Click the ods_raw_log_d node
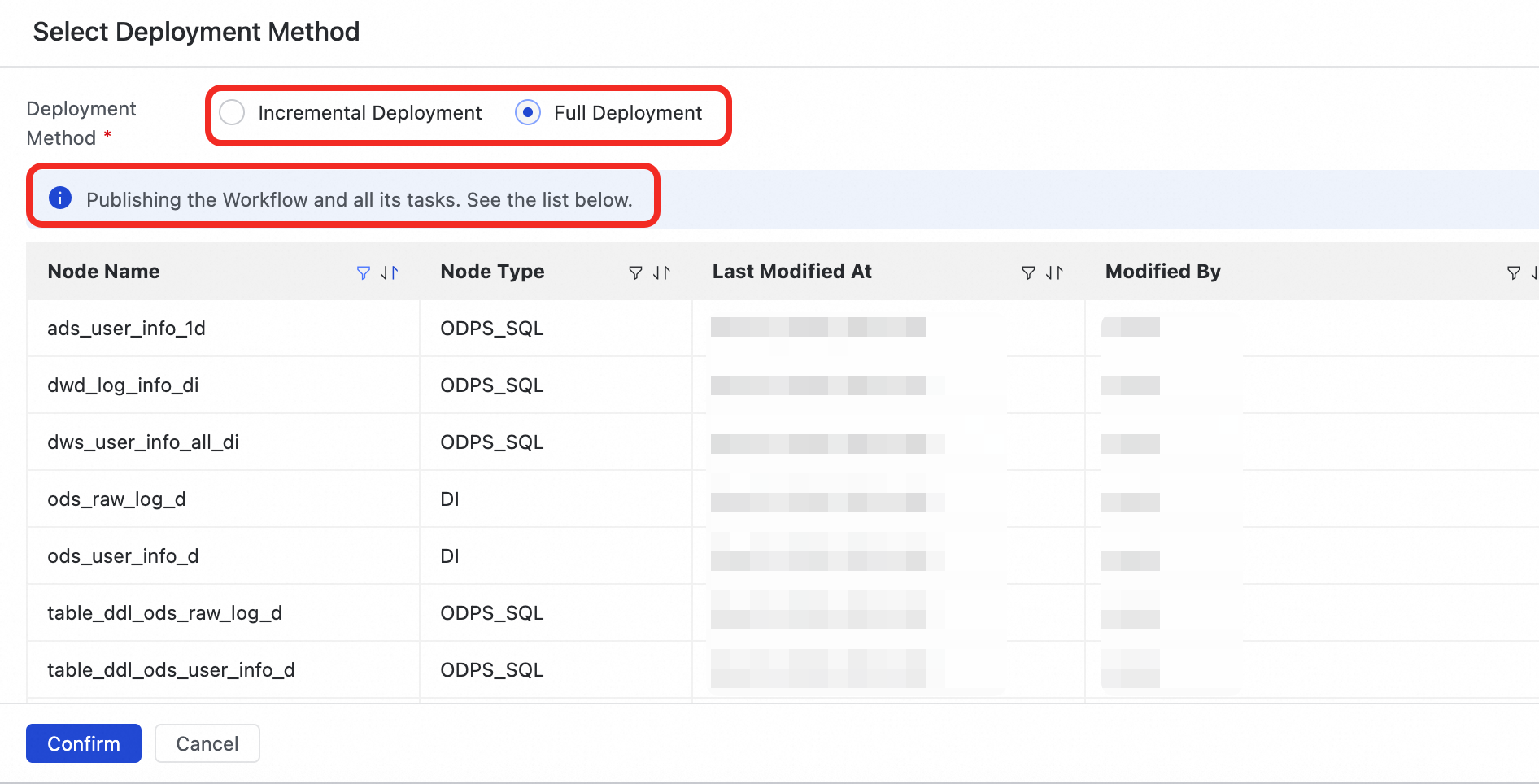The image size is (1539, 784). coord(116,499)
